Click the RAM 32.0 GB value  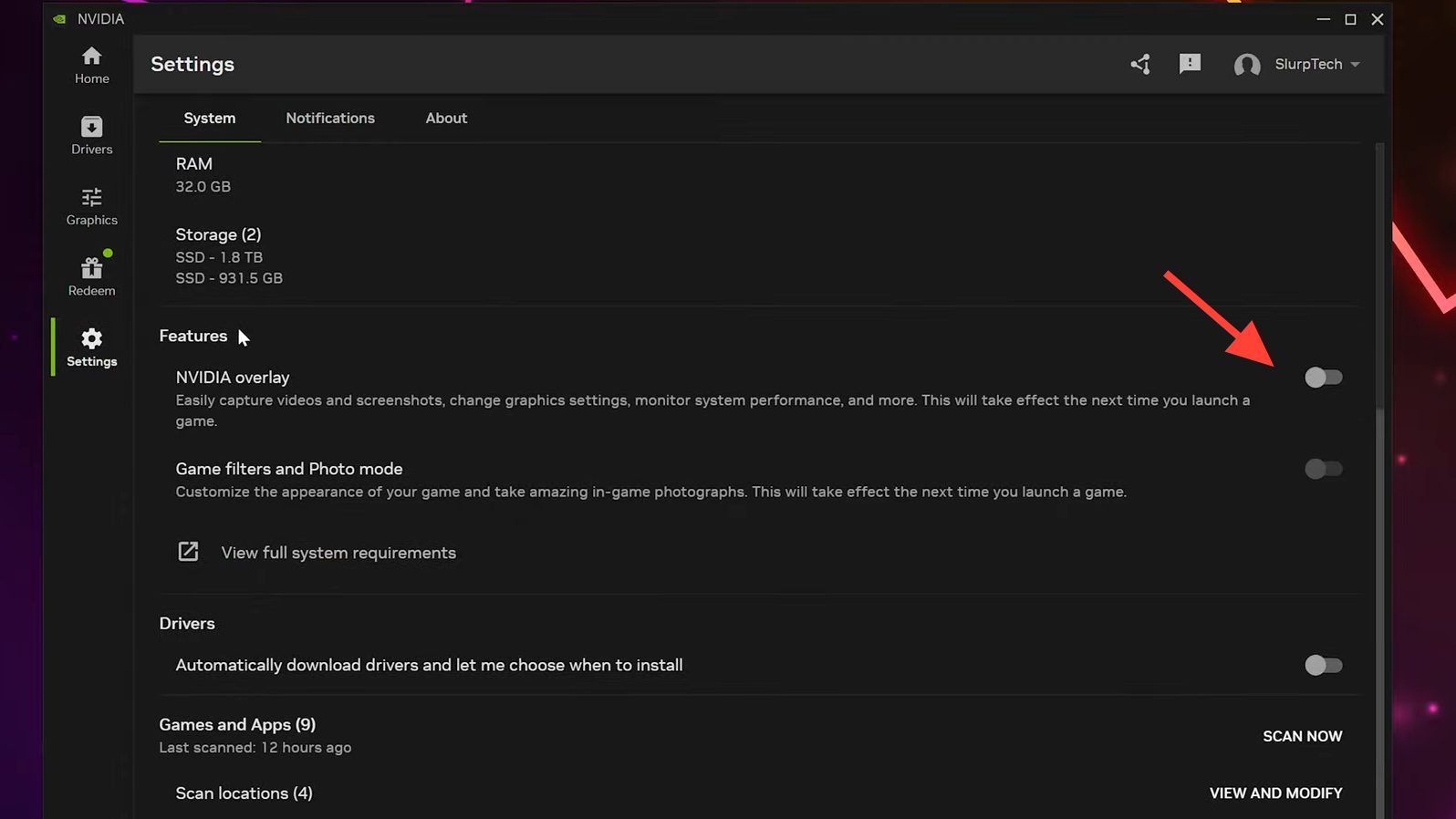[203, 186]
